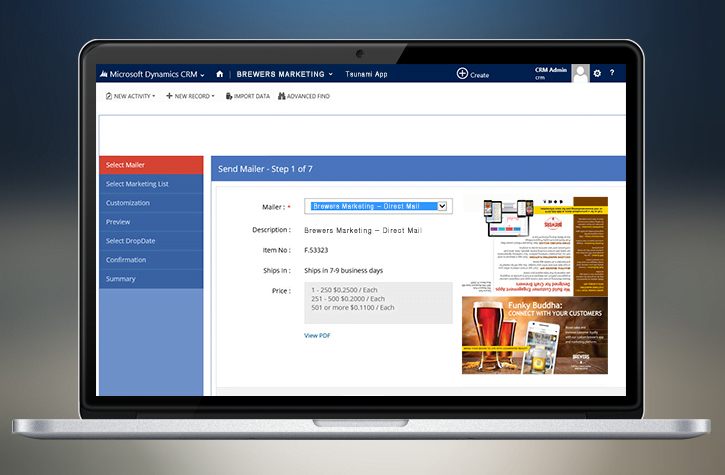Click the Import Data icon
Image resolution: width=725 pixels, height=475 pixels.
228,96
